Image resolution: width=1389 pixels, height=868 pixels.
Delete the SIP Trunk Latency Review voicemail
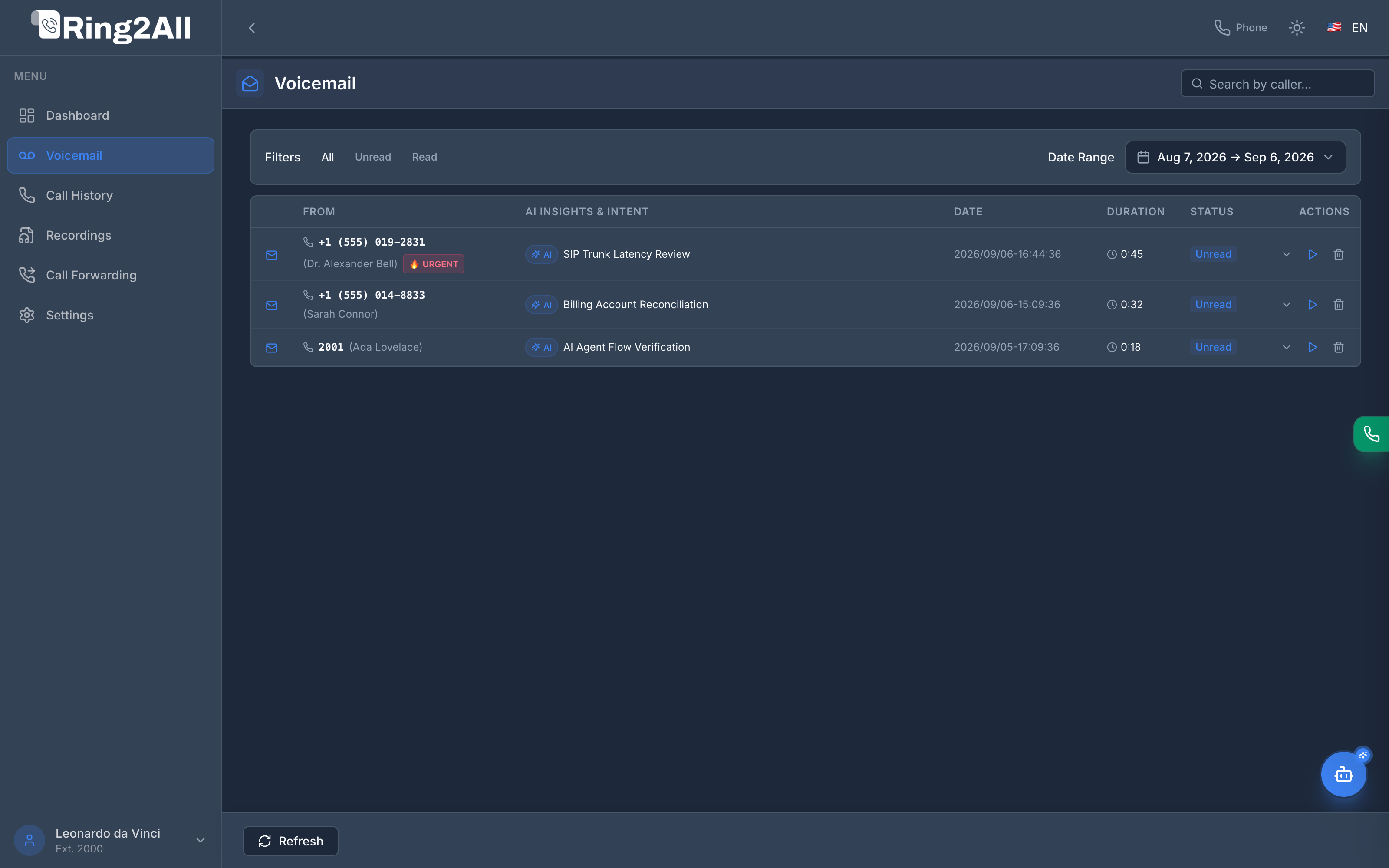(1339, 254)
